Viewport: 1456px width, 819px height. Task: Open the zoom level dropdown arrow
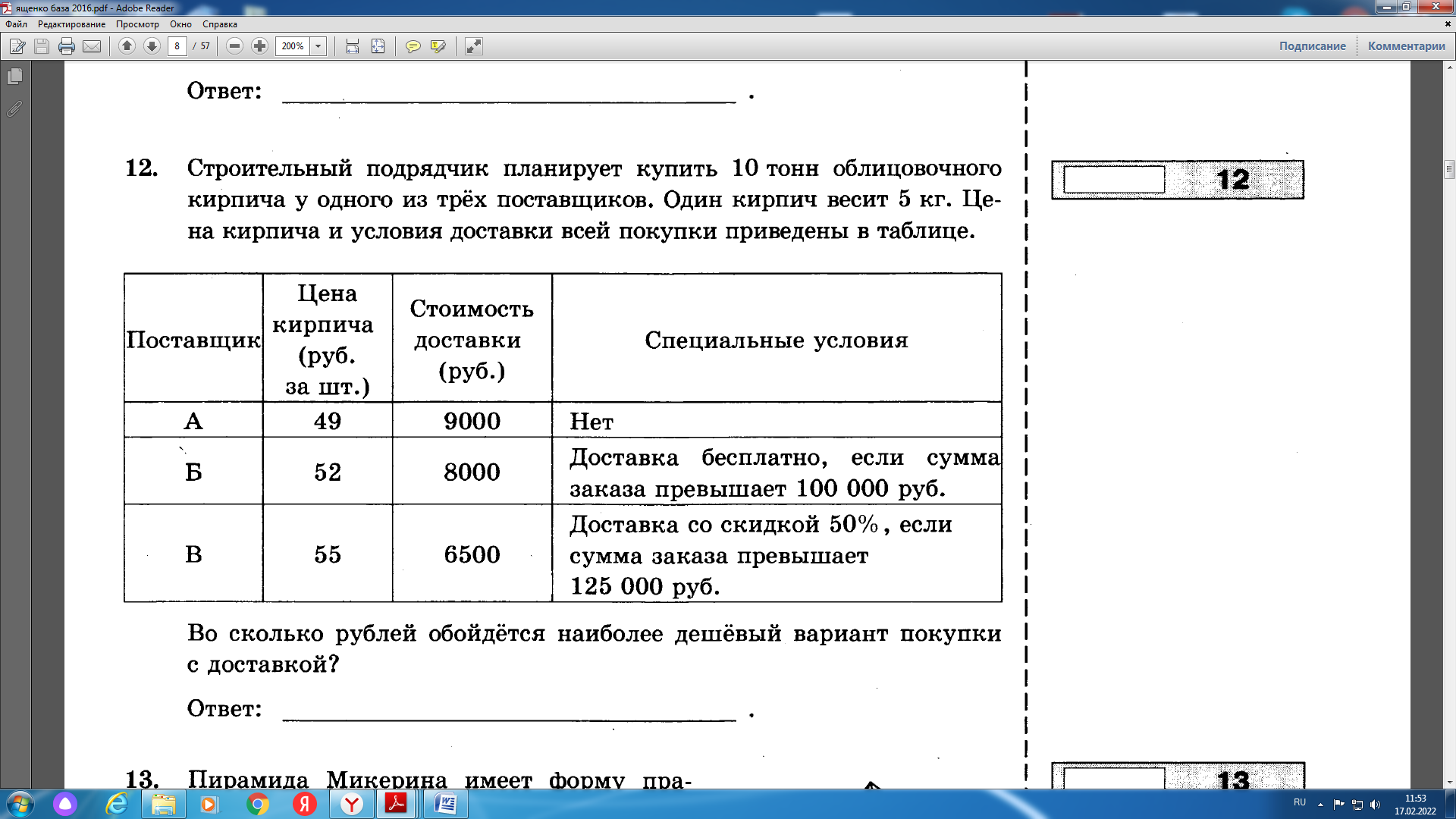318,46
